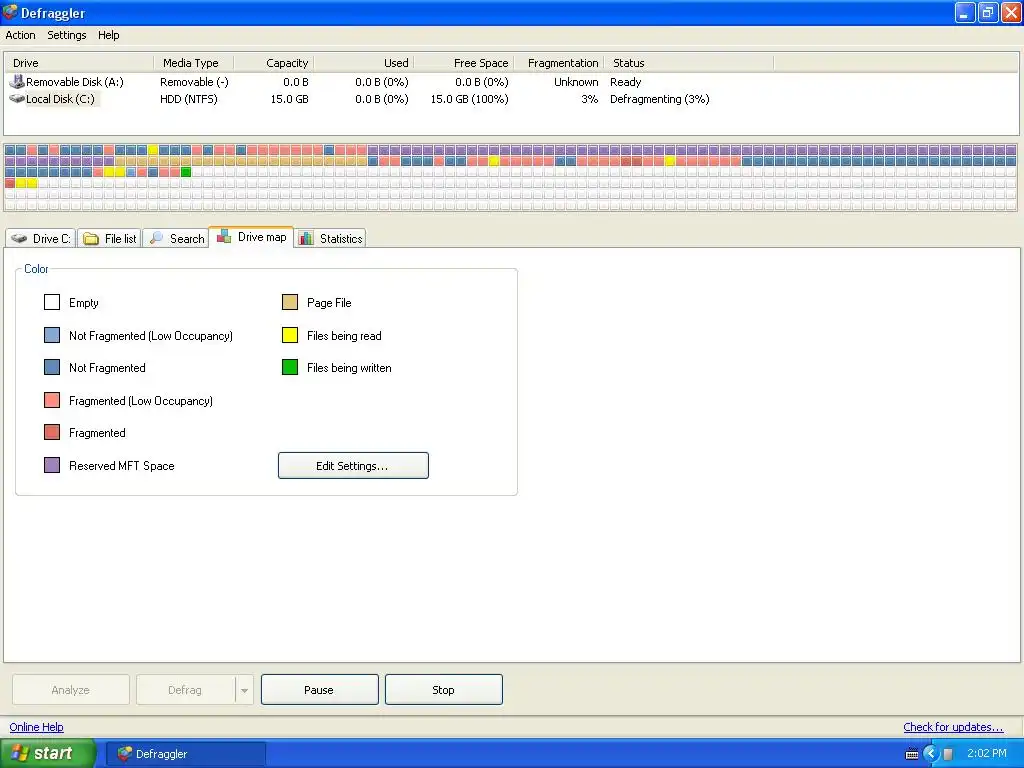
Task: Click the Empty color swatch
Action: (52, 302)
